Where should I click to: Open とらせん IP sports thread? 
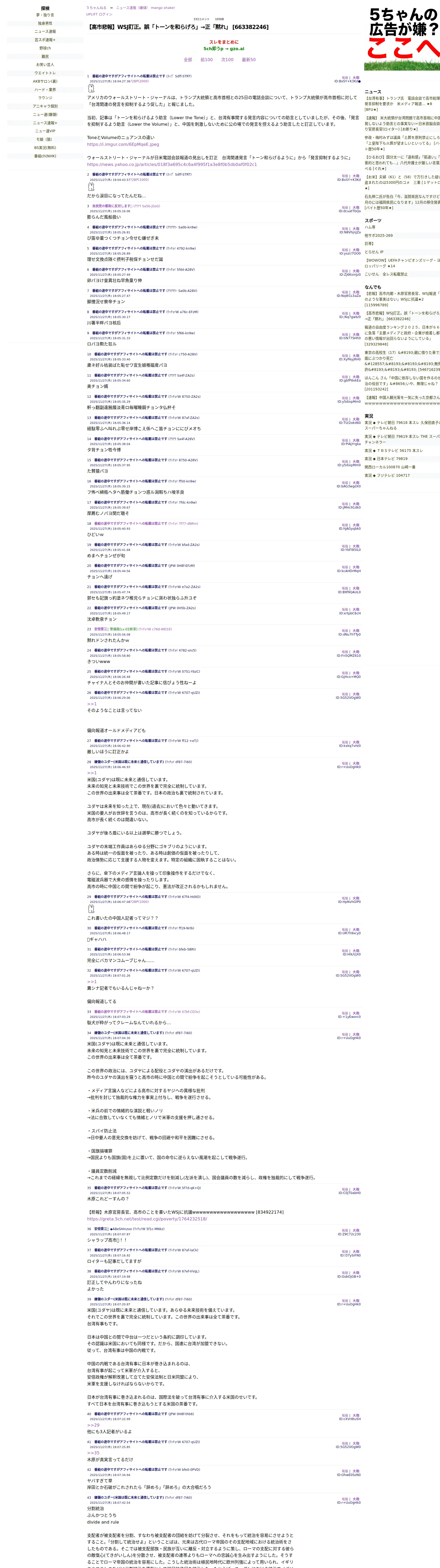374,251
